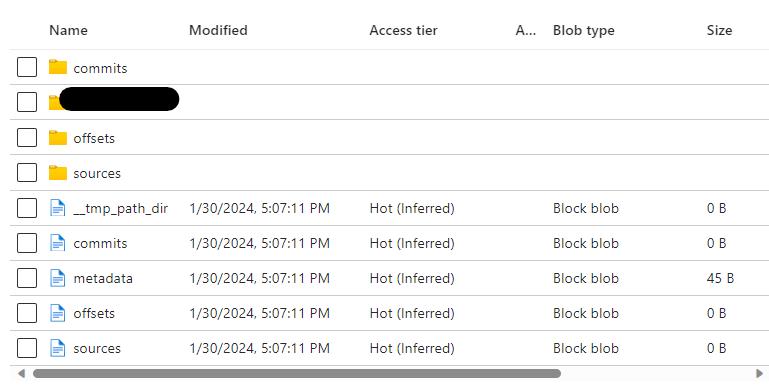Image resolution: width=769 pixels, height=388 pixels.
Task: Sort by the Size column header
Action: 719,30
